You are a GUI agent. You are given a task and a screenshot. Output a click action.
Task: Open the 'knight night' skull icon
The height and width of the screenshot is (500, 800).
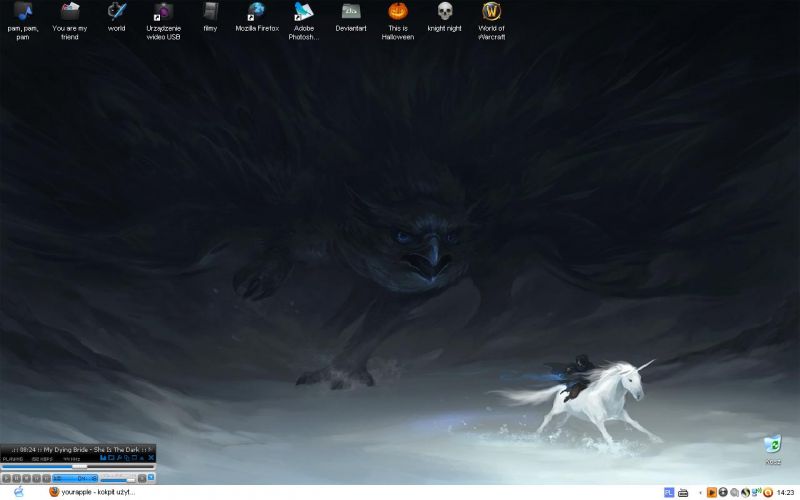[444, 17]
